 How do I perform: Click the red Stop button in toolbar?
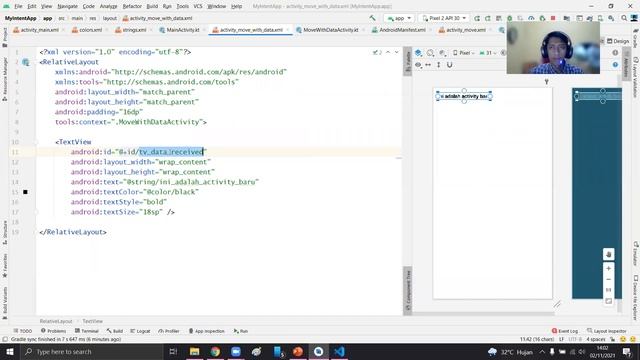click(x=553, y=18)
